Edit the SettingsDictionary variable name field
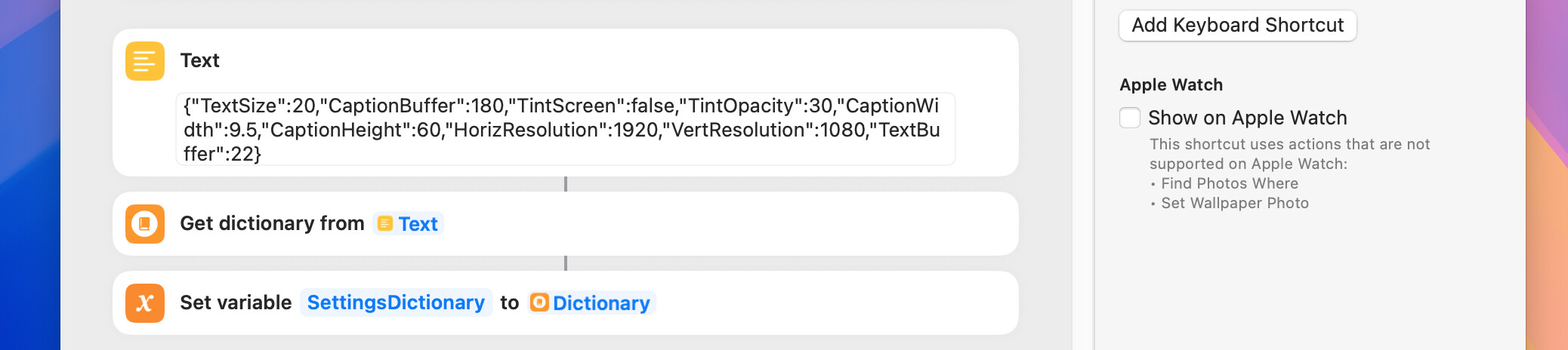The image size is (1568, 350). tap(396, 302)
